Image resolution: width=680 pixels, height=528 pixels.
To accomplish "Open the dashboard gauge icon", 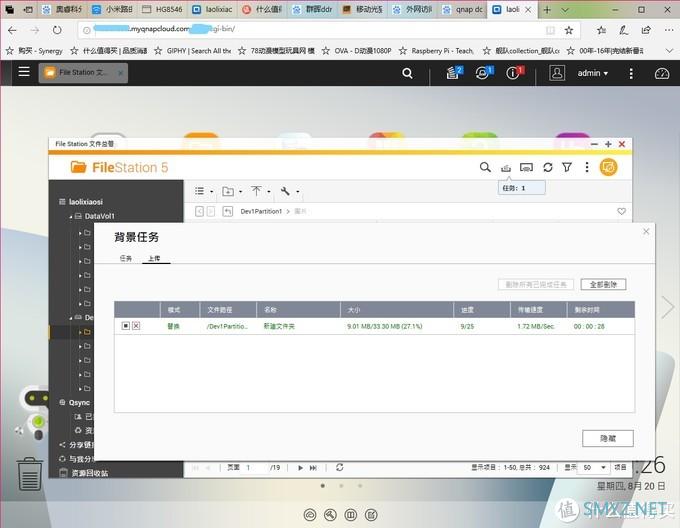I will 662,73.
